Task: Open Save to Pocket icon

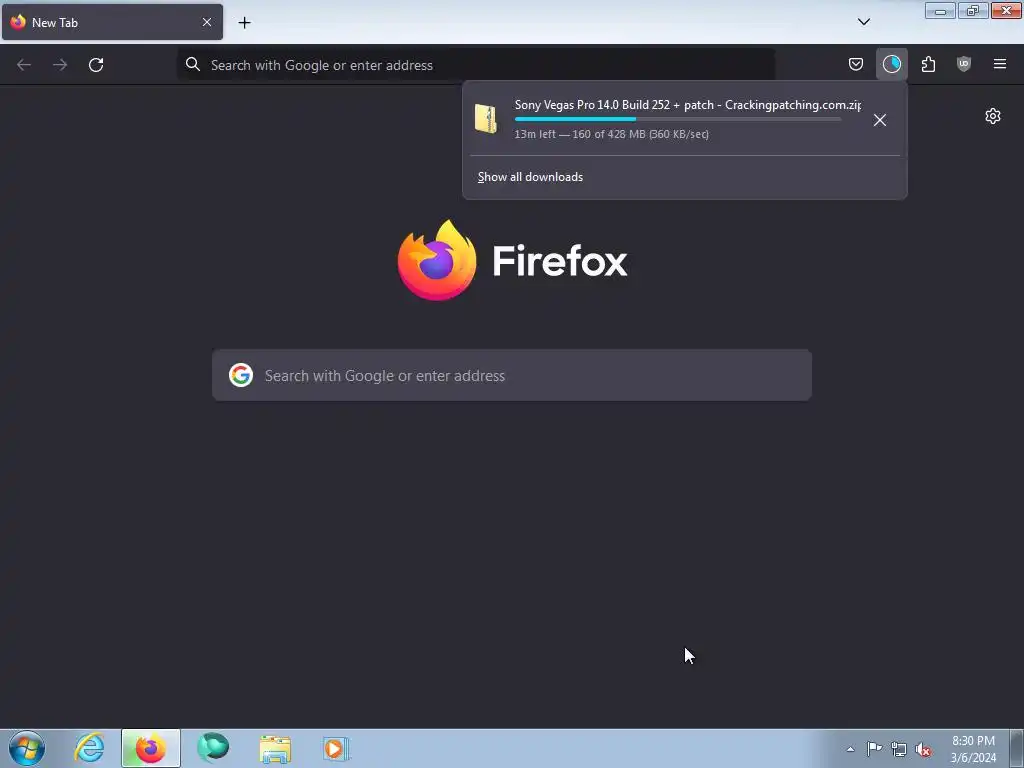Action: pos(856,64)
